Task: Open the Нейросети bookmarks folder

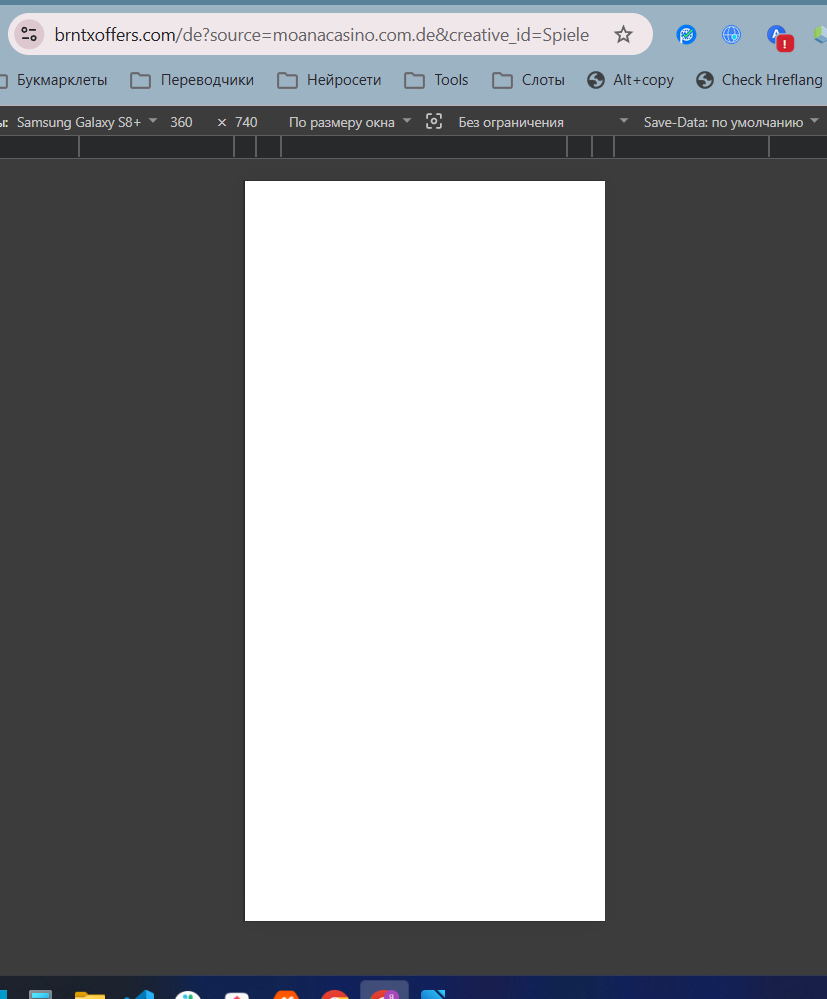Action: pyautogui.click(x=329, y=80)
